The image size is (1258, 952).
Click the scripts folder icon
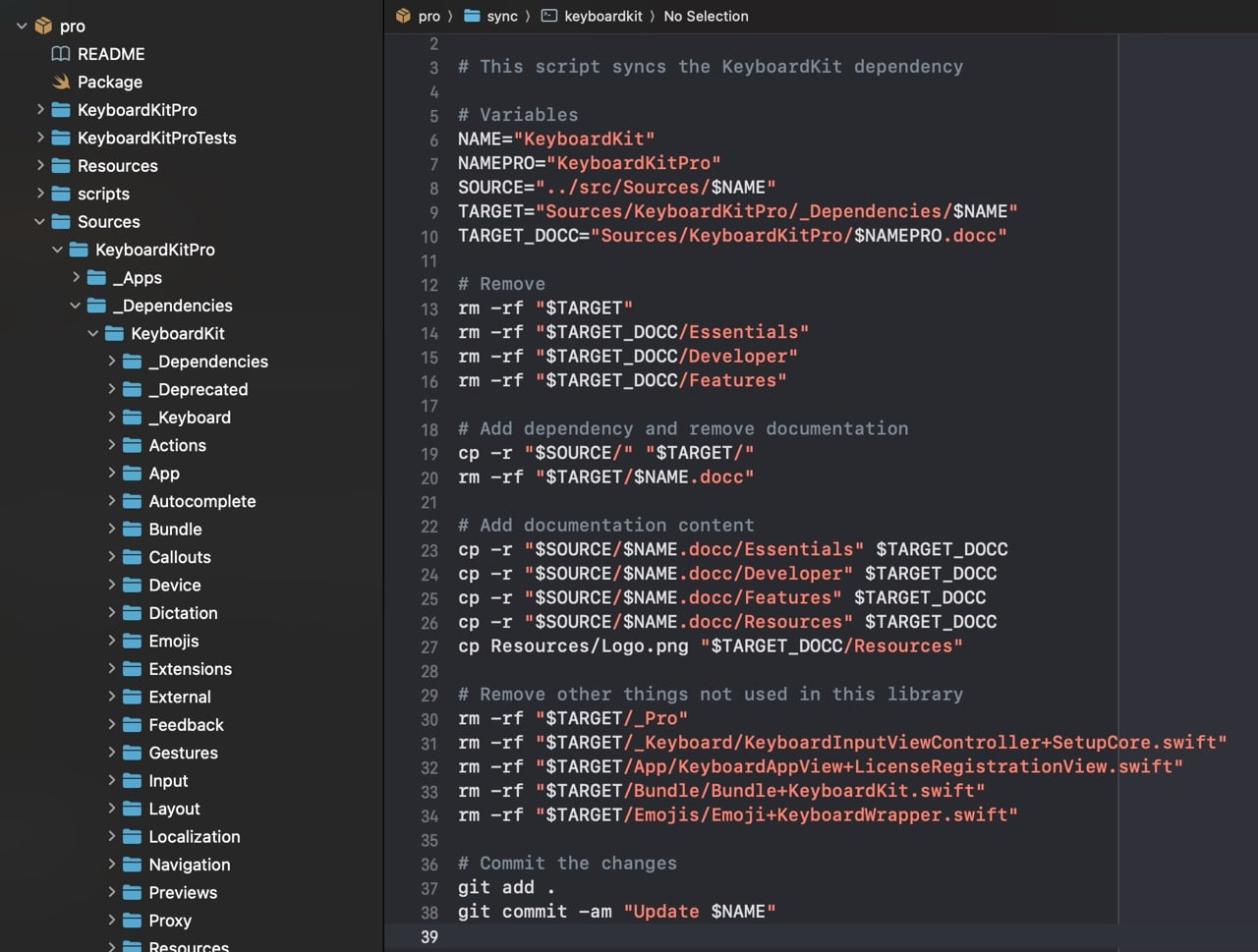click(61, 194)
